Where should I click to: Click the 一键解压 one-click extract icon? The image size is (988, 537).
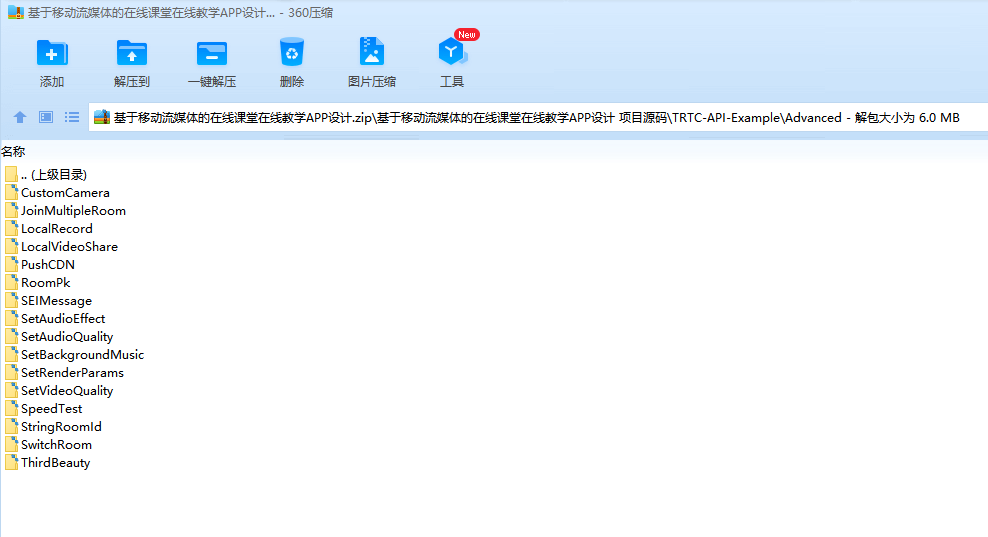pyautogui.click(x=212, y=53)
